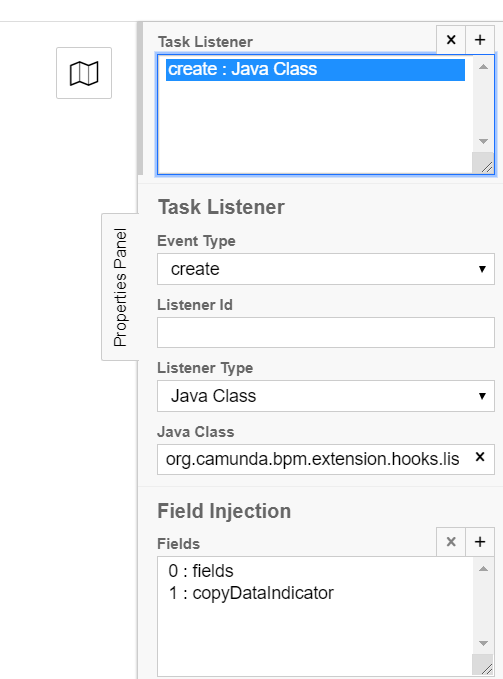Screen dimensions: 503x679
Task: Toggle the minimap icon
Action: point(84,73)
